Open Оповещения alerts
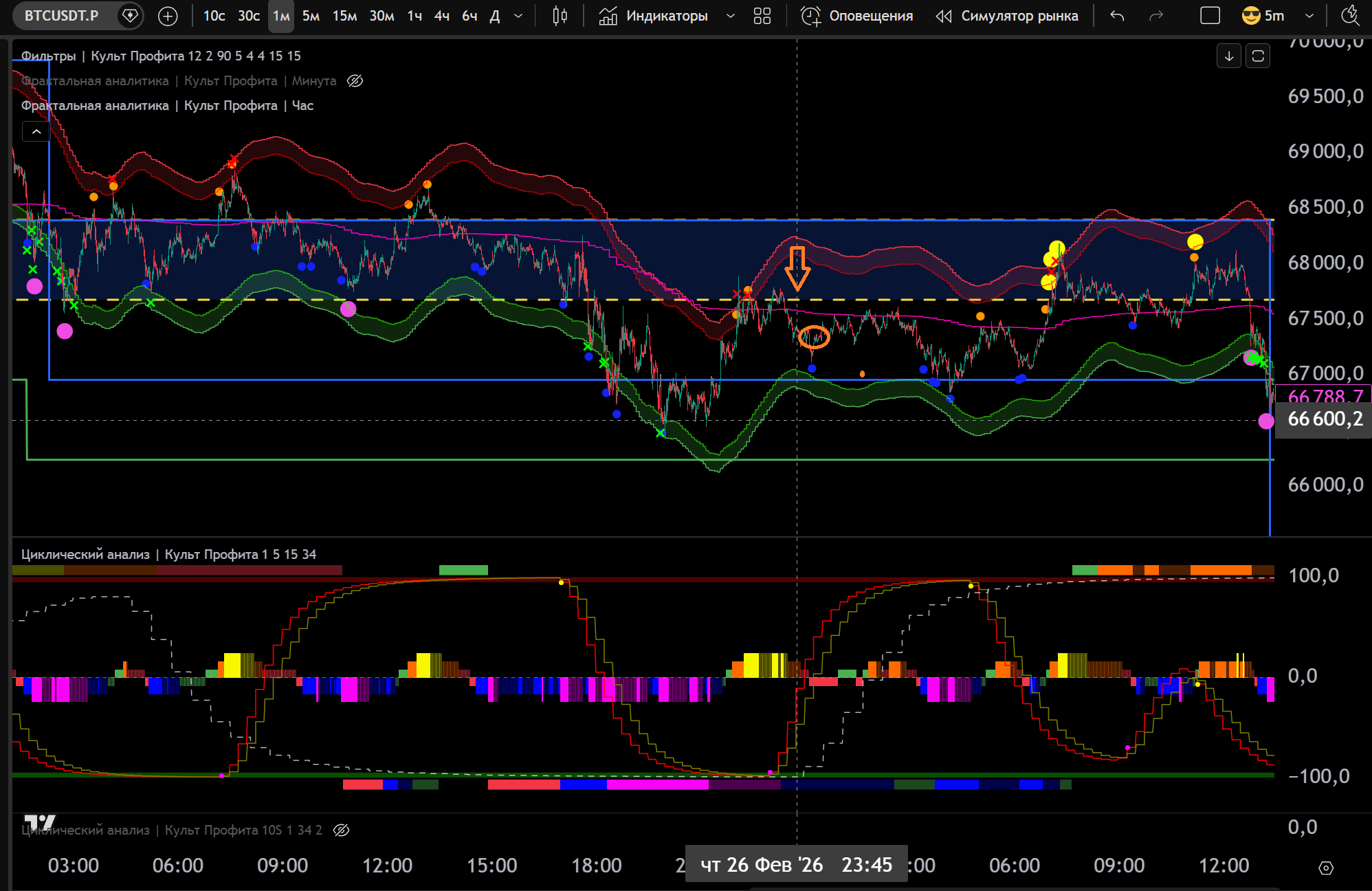The height and width of the screenshot is (891, 1372). point(857,16)
